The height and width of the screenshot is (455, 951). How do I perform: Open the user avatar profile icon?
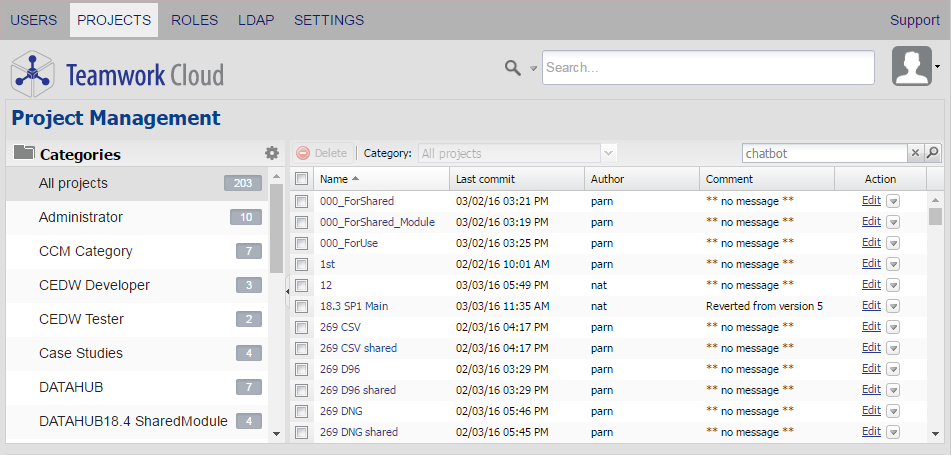(x=912, y=66)
